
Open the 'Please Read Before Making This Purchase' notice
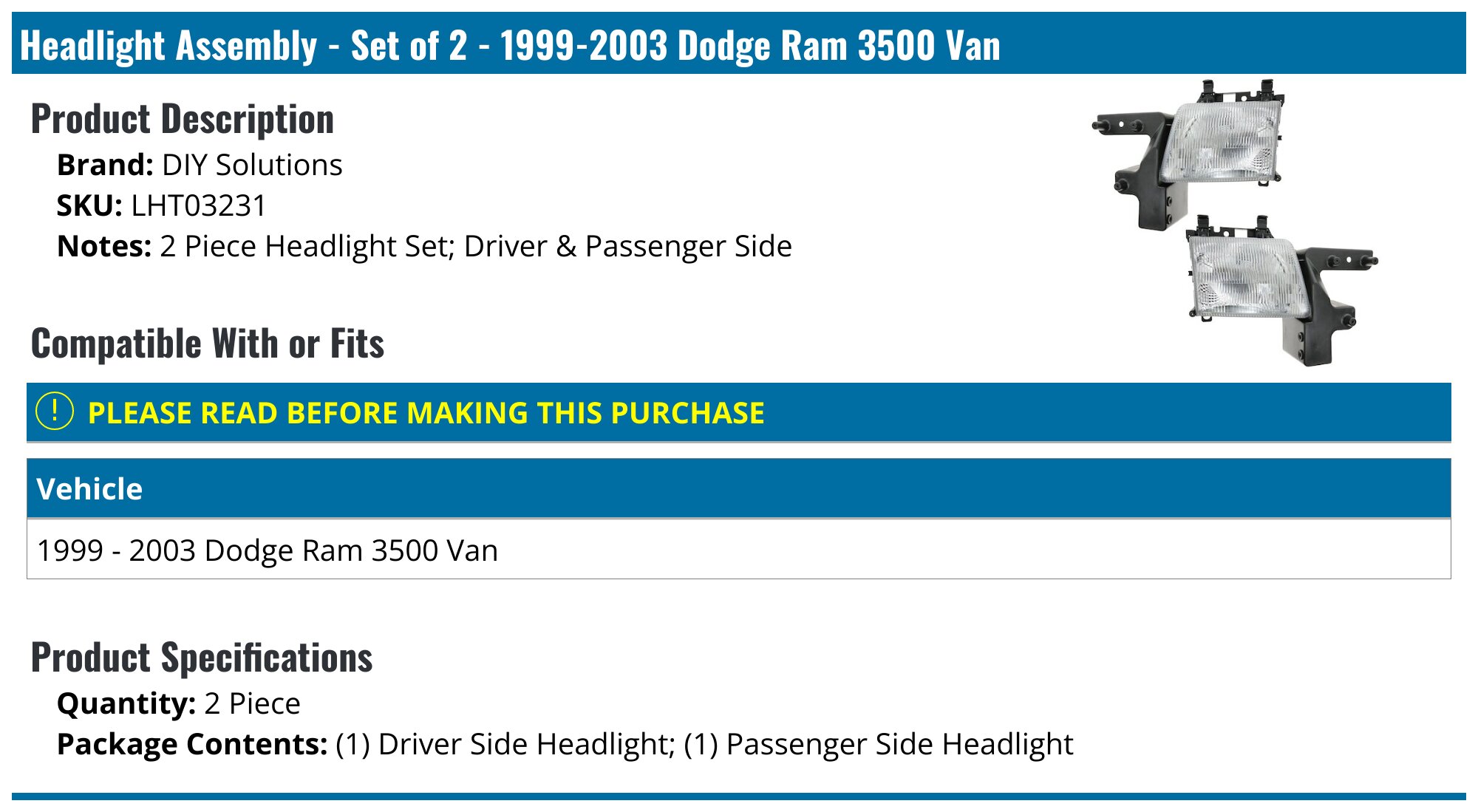[x=426, y=413]
